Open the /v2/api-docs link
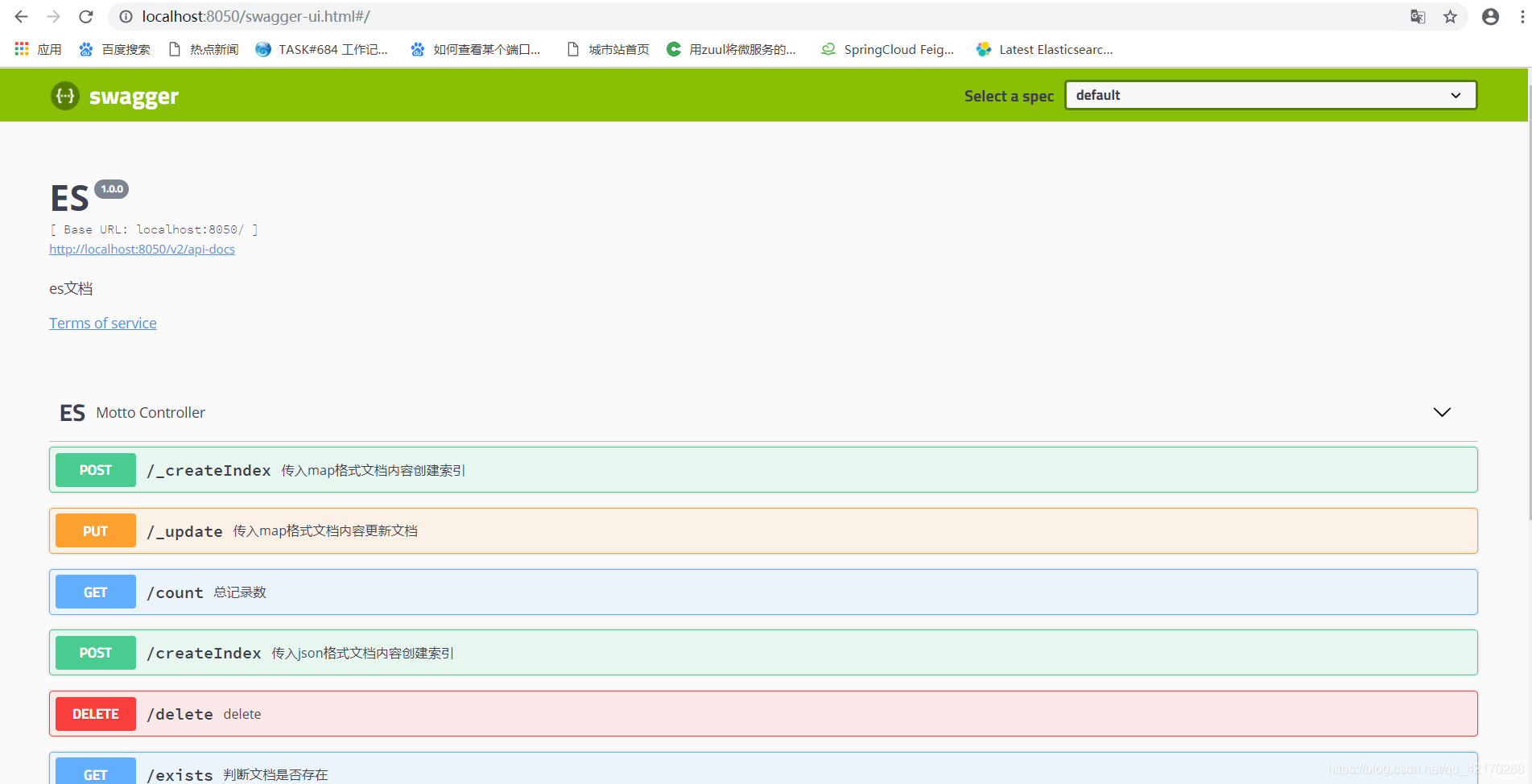This screenshot has width=1532, height=784. (x=142, y=249)
